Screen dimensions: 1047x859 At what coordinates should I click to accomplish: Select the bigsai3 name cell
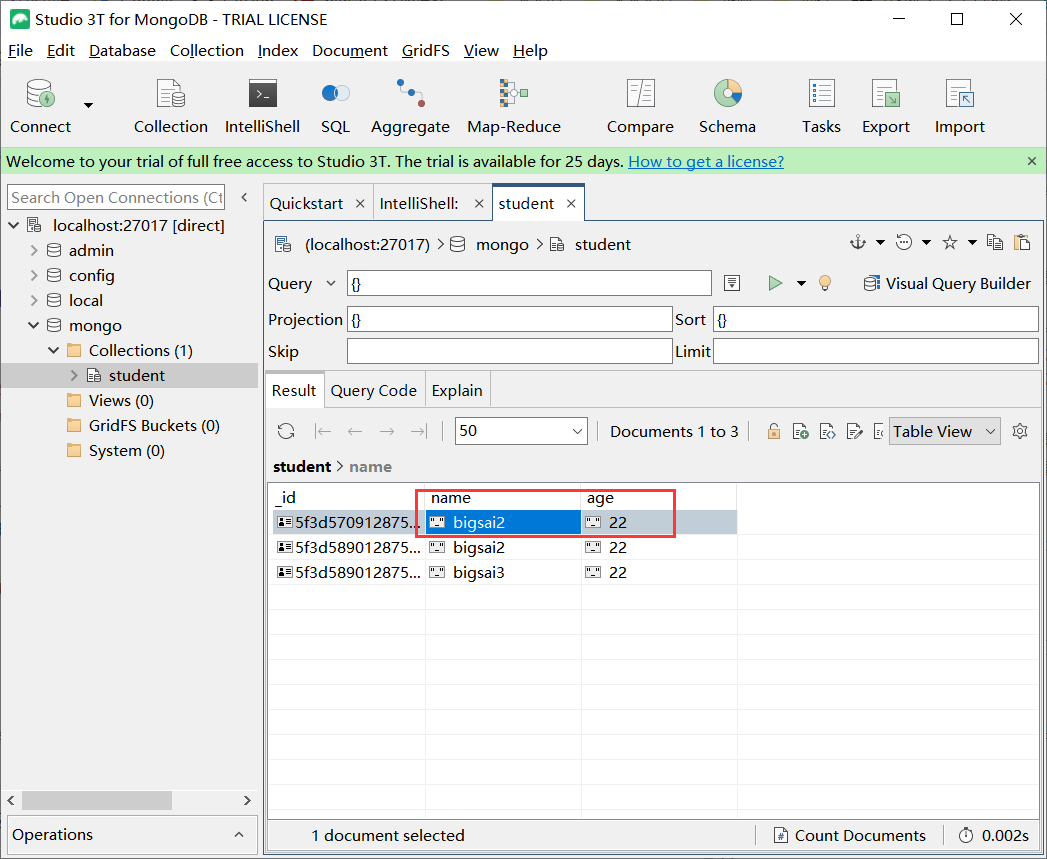pos(503,572)
